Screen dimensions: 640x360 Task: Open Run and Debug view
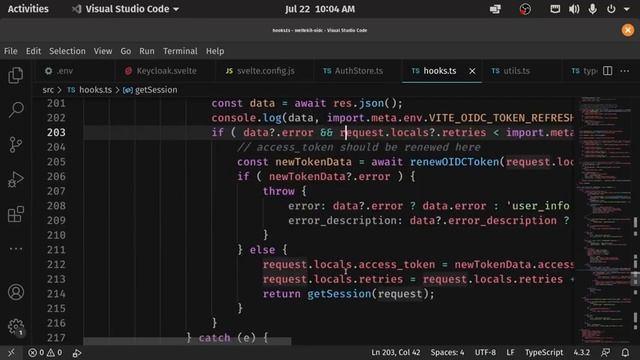16,179
